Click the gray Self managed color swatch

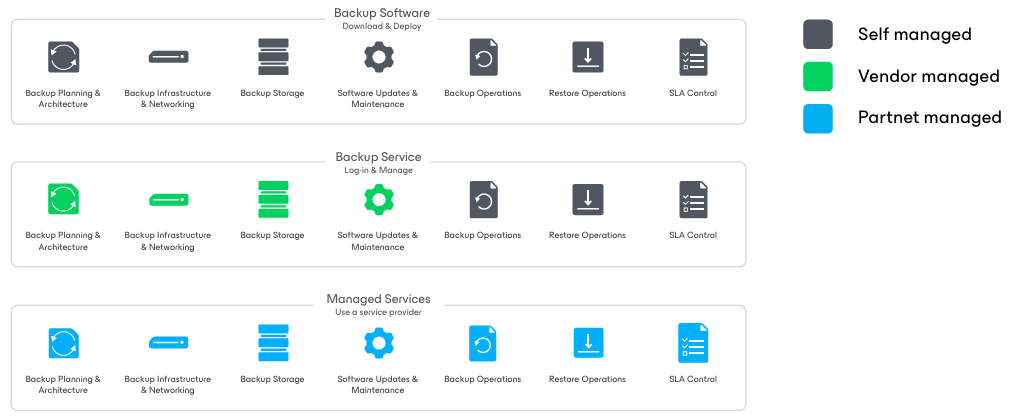(x=818, y=34)
